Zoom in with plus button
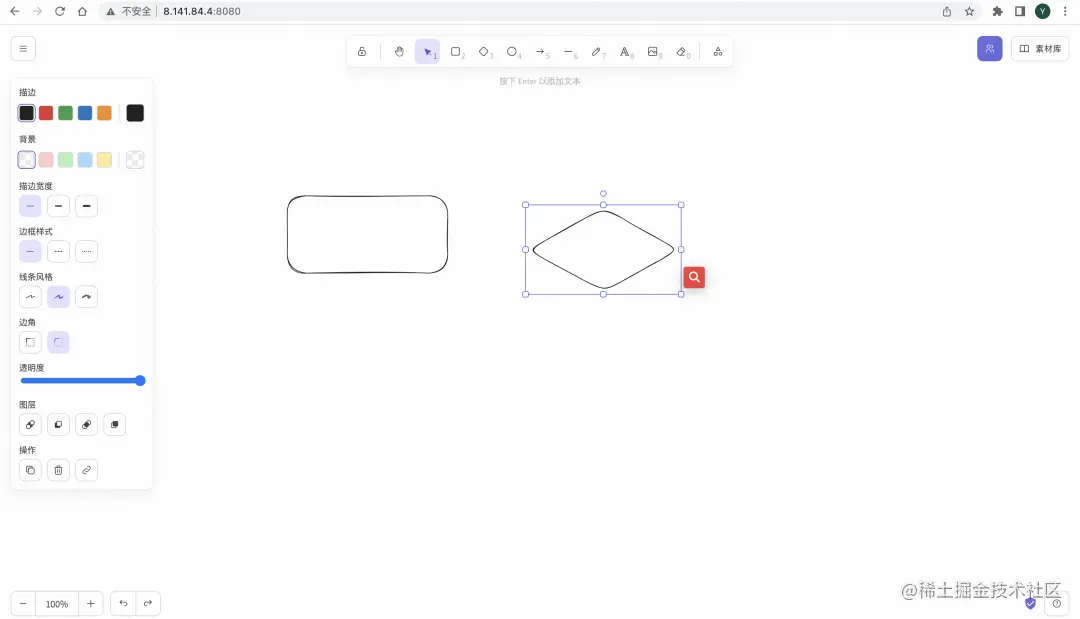Viewport: 1080px width, 619px height. coord(90,604)
